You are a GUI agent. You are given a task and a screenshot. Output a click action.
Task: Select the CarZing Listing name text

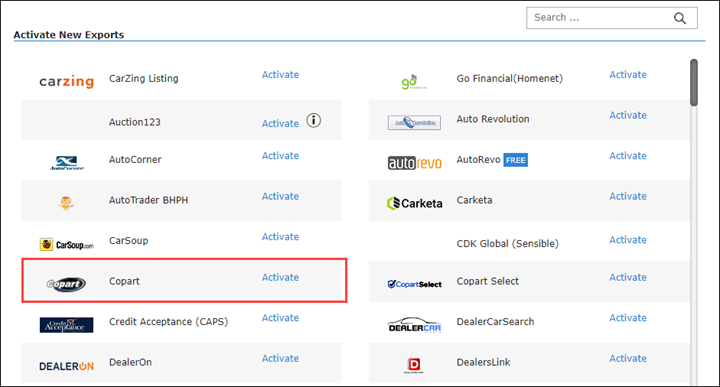[x=143, y=79]
